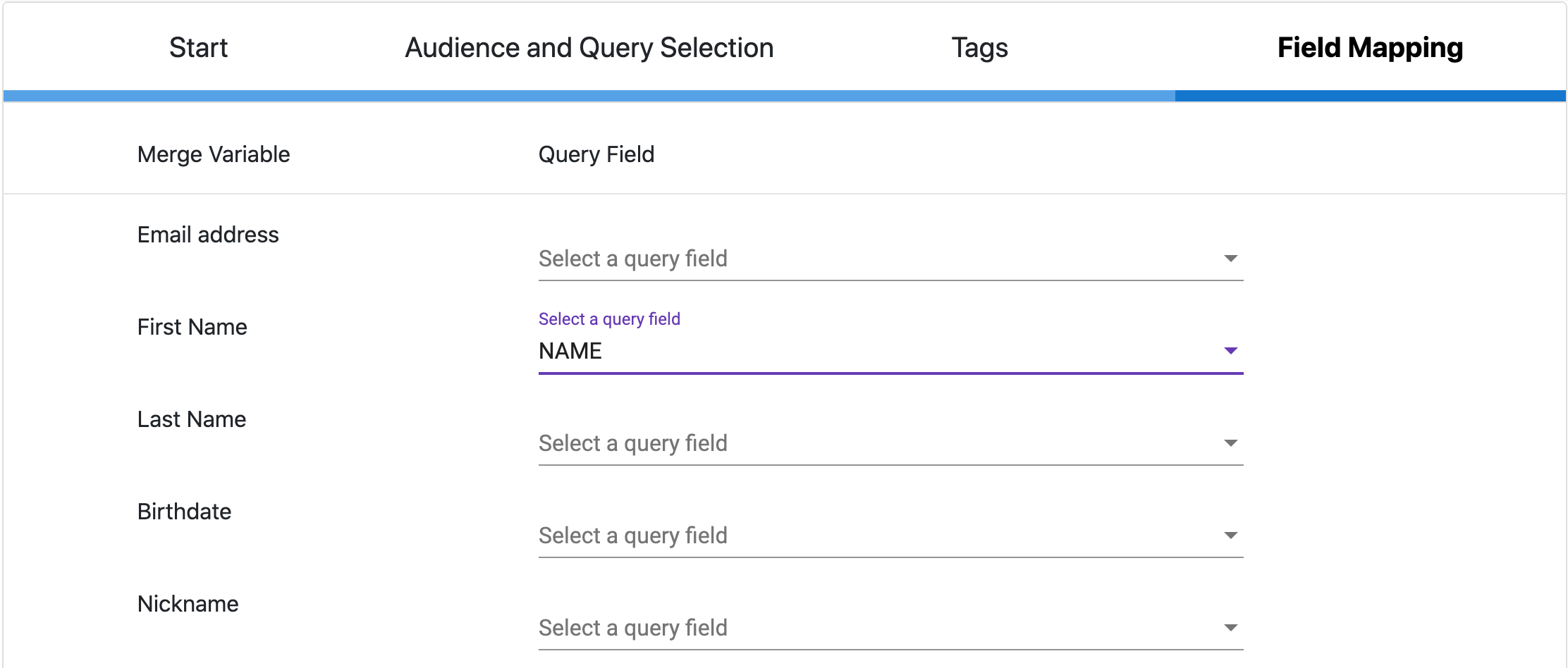The width and height of the screenshot is (1568, 668).
Task: Click the First Name merge variable label
Action: pos(192,327)
